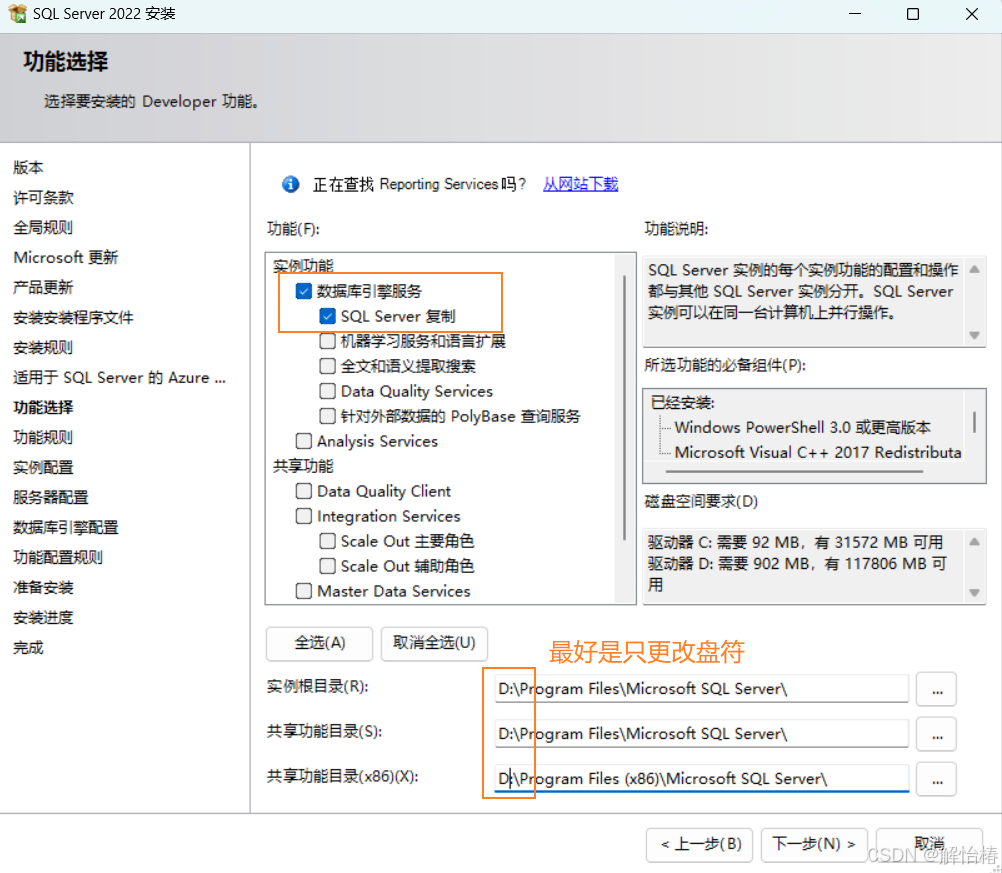Click the 取消 button
The width and height of the screenshot is (1002, 873).
[929, 844]
